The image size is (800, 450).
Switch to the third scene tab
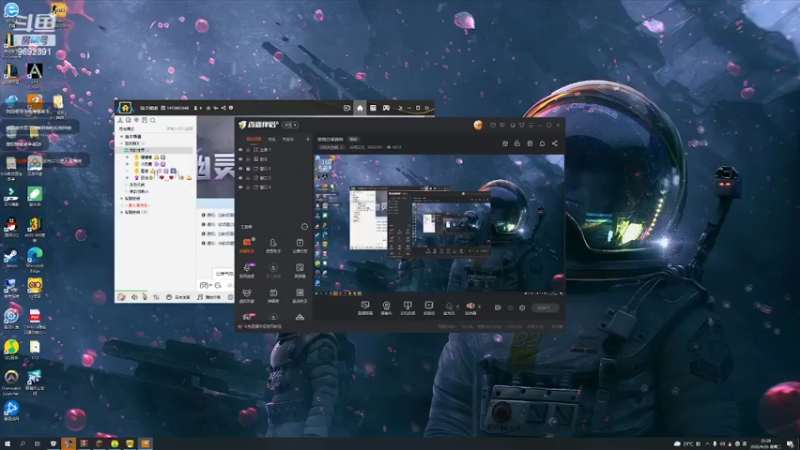(x=288, y=139)
